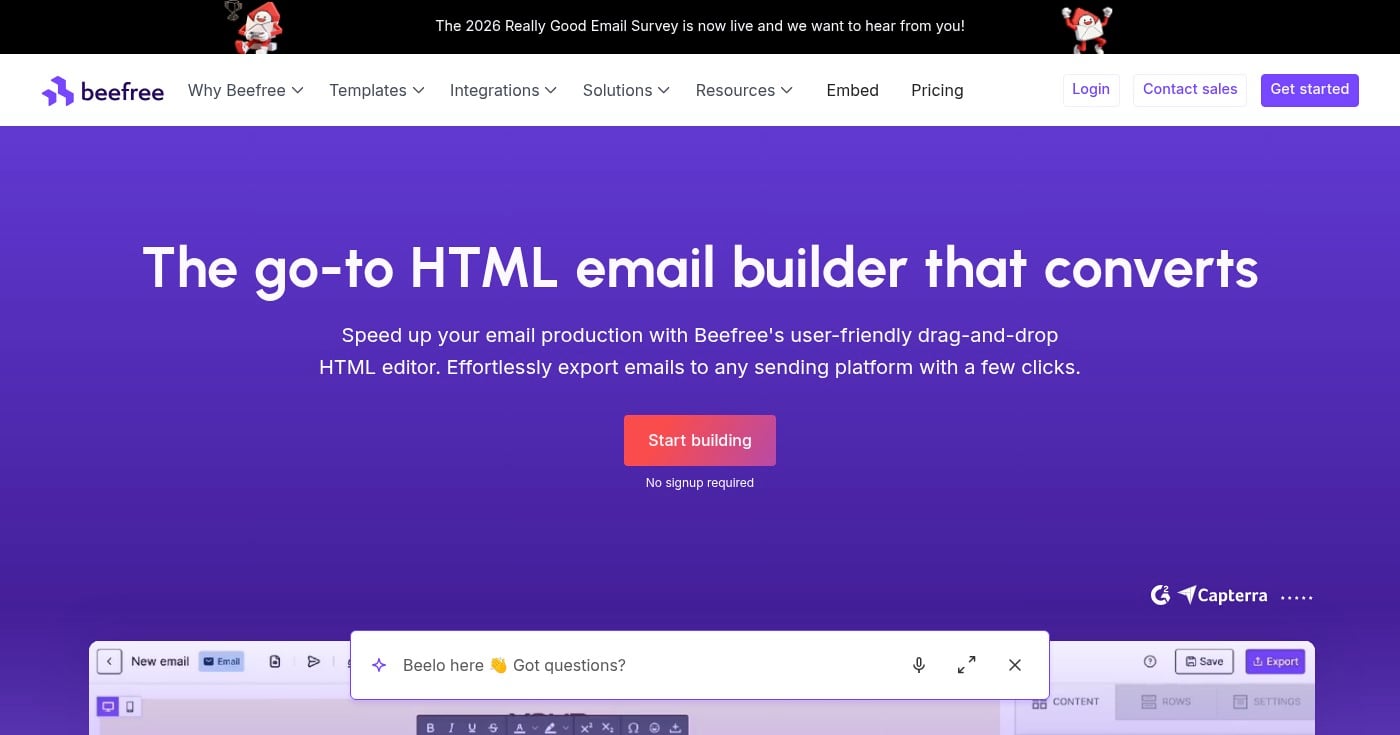Enable desktop preview mode

(107, 706)
